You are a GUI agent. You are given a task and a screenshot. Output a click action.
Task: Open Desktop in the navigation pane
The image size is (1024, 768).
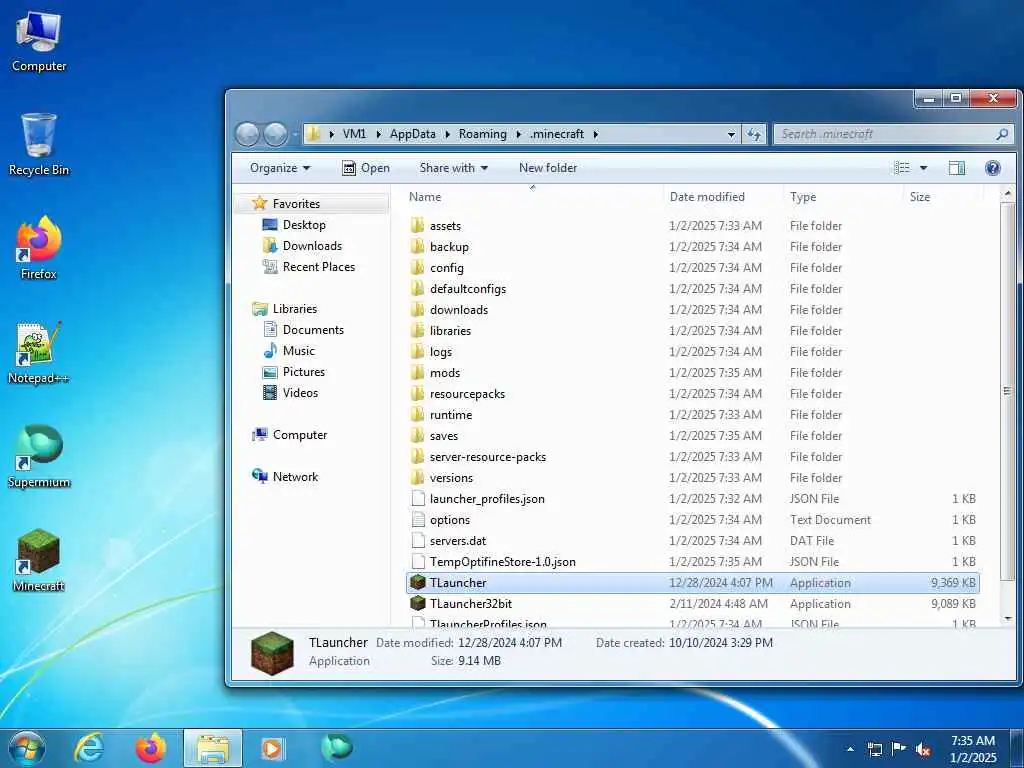304,225
